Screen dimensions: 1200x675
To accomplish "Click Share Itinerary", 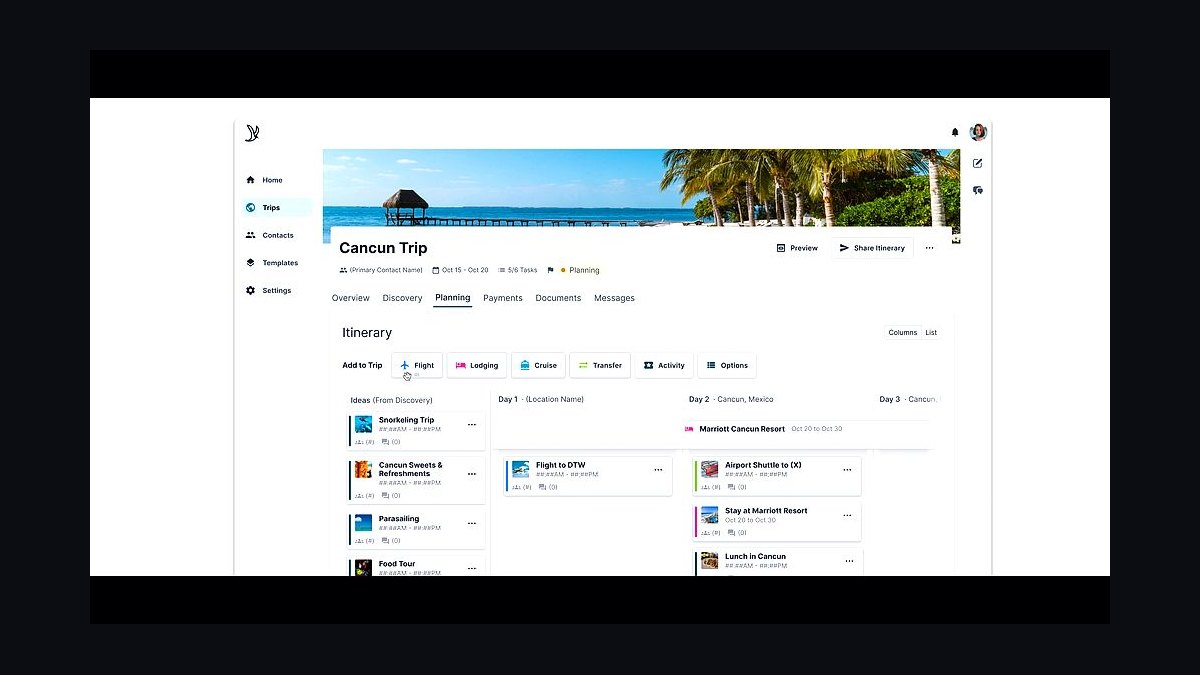I will pos(872,248).
